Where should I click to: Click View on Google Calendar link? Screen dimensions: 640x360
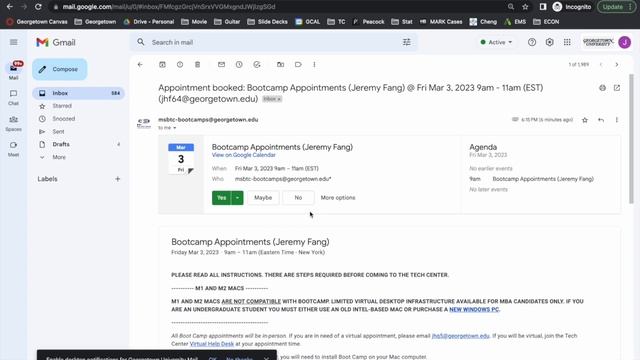coord(244,155)
